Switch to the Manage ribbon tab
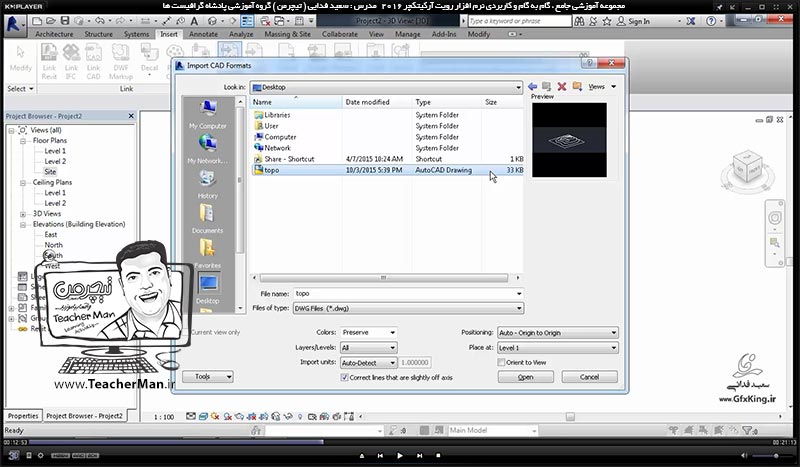 pos(408,34)
